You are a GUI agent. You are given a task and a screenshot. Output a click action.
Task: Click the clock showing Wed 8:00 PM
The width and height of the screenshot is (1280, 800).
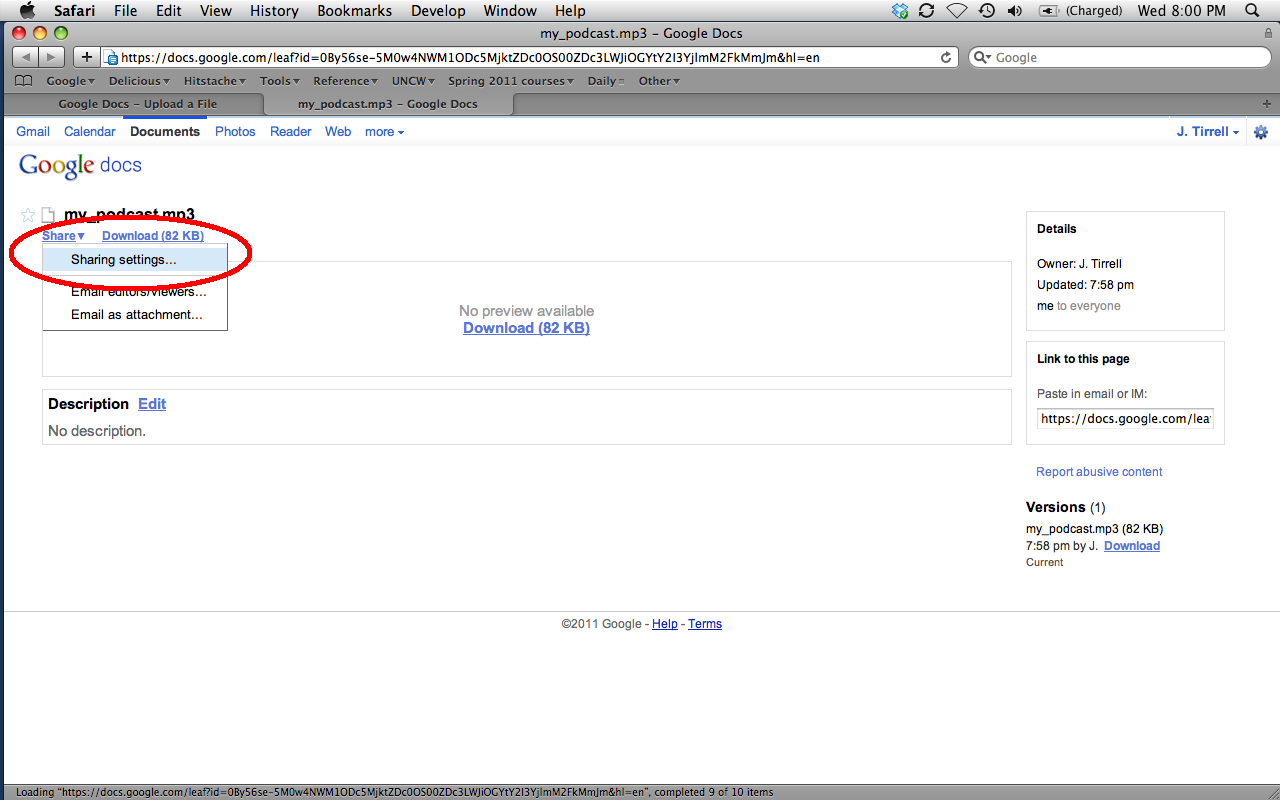[1182, 11]
